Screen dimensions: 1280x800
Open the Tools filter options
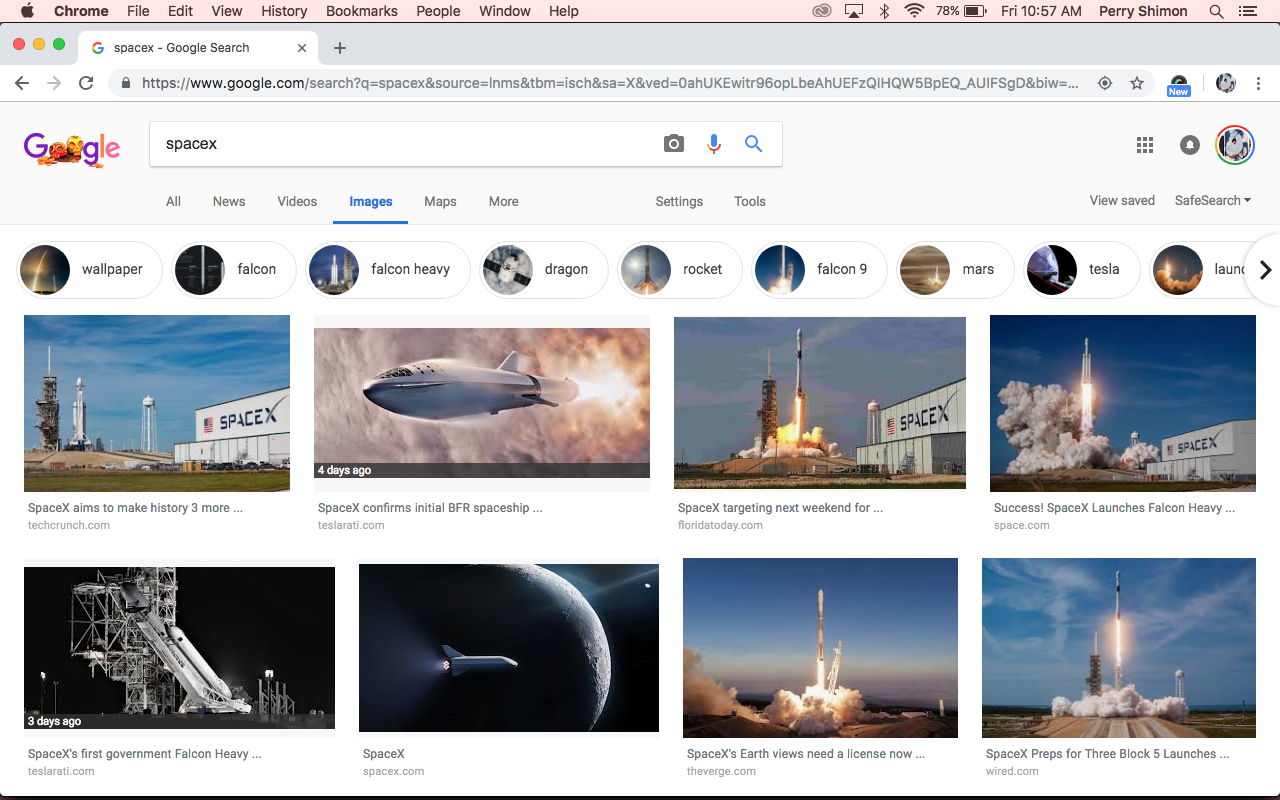tap(750, 201)
